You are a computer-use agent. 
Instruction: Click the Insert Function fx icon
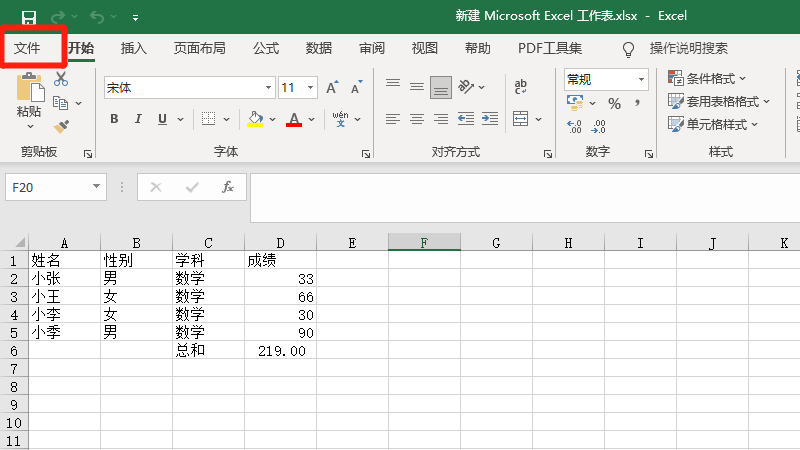click(228, 187)
